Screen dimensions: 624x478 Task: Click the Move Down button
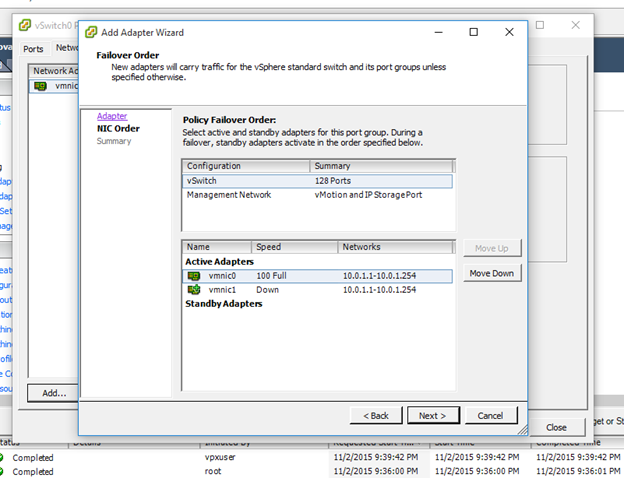[x=492, y=273]
